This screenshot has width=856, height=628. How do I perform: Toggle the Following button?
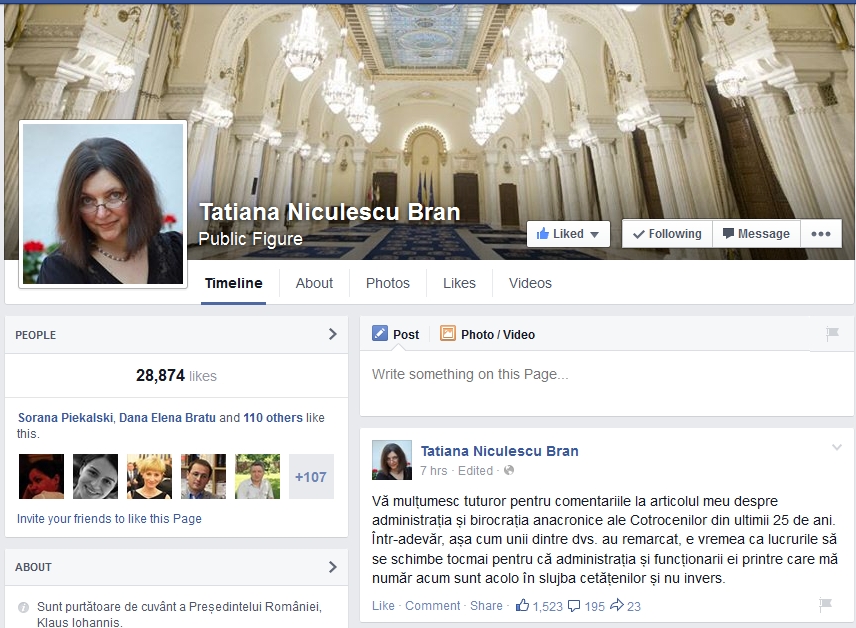tap(666, 234)
